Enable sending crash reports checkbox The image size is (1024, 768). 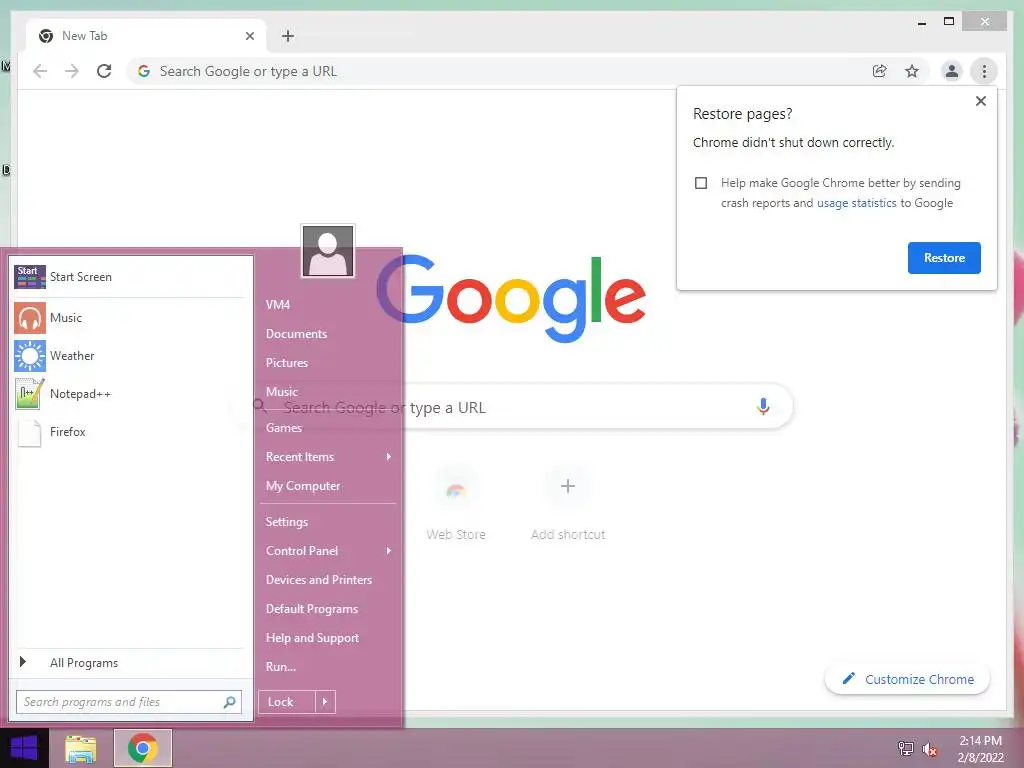701,183
